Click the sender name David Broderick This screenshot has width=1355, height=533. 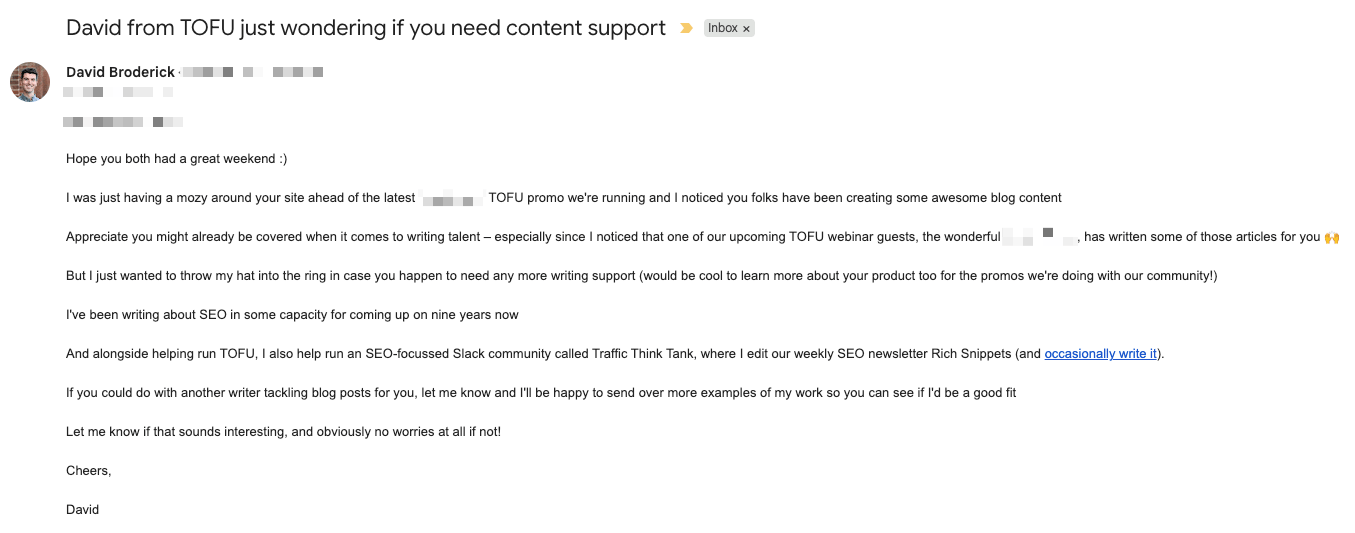[x=120, y=72]
